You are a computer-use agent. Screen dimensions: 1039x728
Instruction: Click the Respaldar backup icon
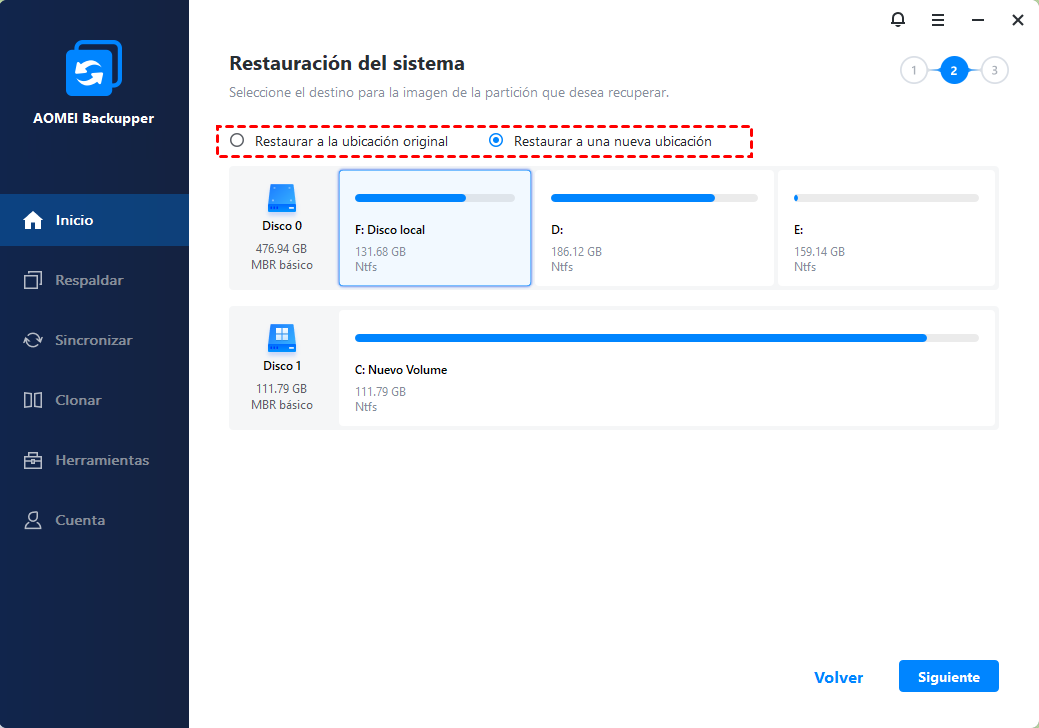click(33, 280)
